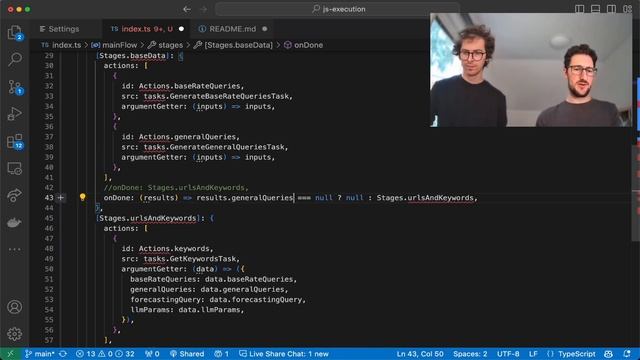Open the Explorer view in activity bar
This screenshot has width=640, height=360.
pyautogui.click(x=14, y=33)
